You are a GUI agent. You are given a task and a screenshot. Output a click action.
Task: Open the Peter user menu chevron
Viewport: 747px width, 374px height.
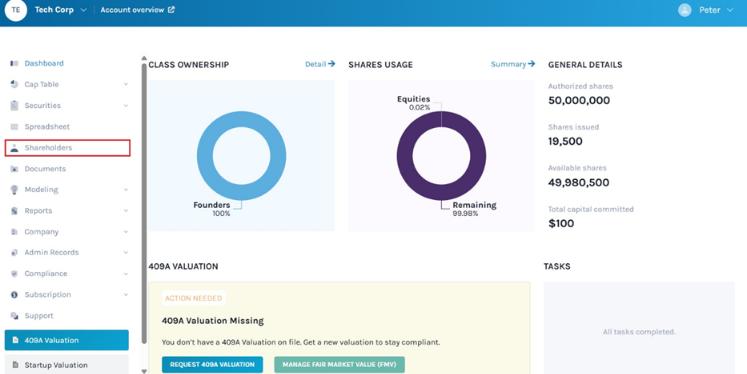pos(730,10)
